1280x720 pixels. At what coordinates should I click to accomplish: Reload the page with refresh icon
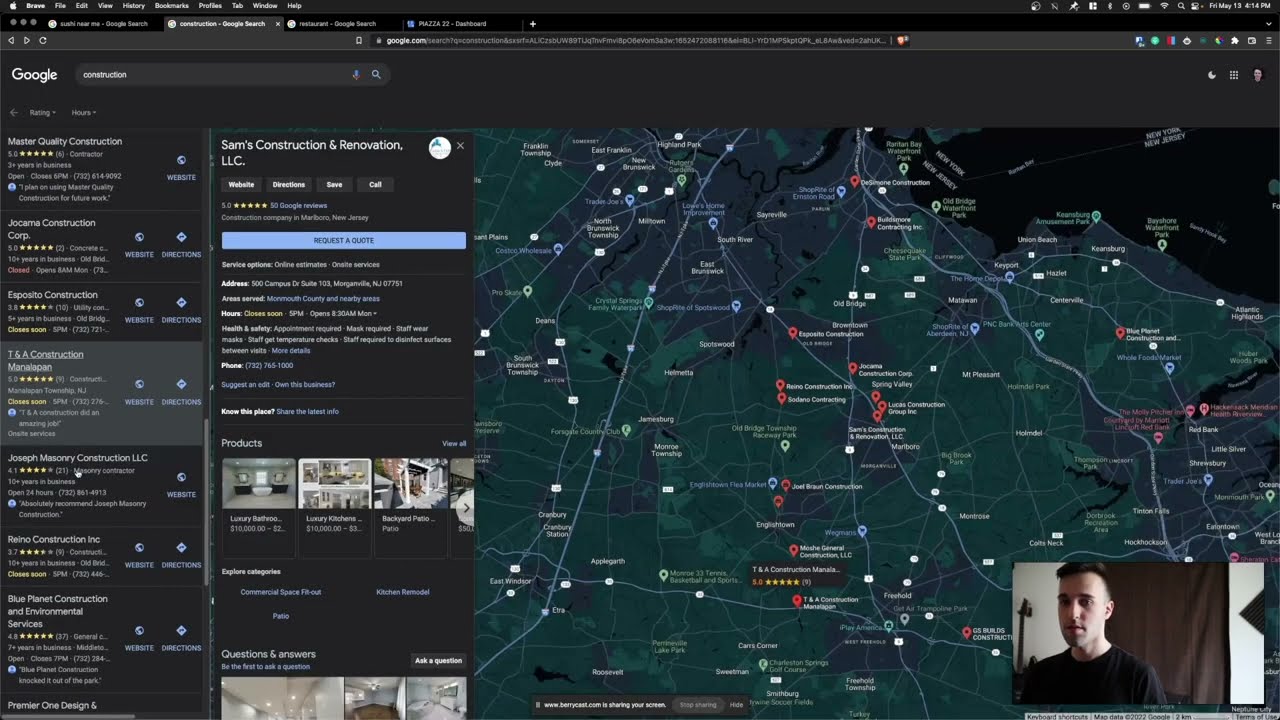(x=43, y=40)
